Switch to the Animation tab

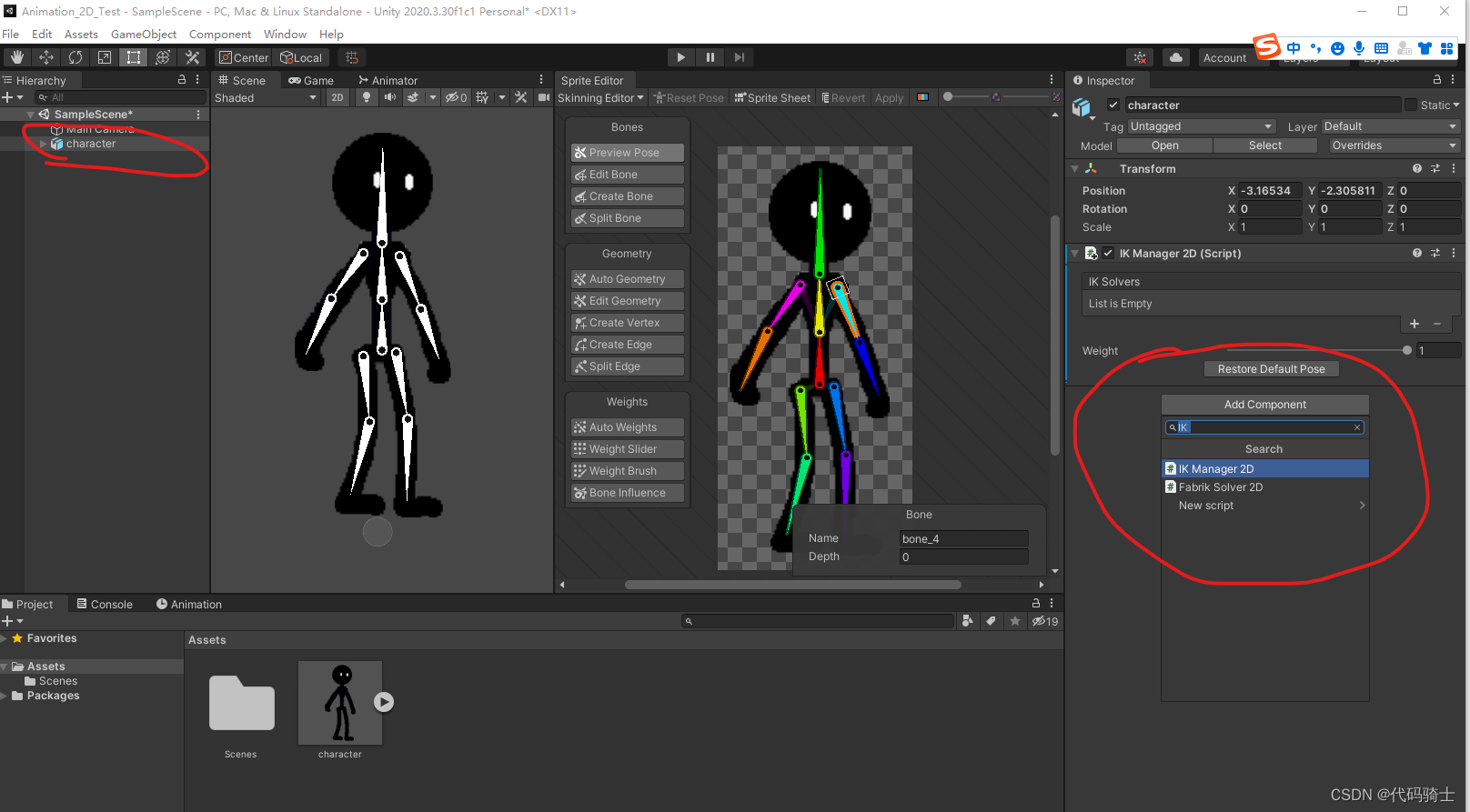click(188, 604)
